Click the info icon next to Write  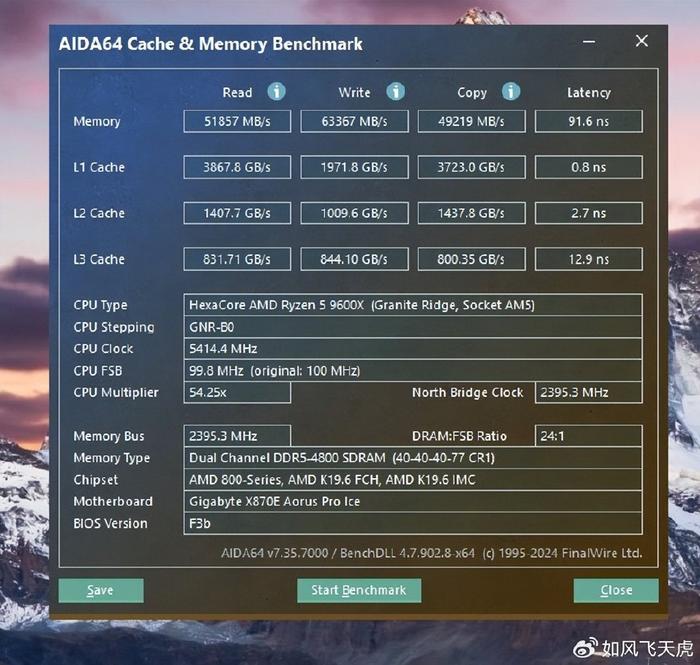pos(396,91)
